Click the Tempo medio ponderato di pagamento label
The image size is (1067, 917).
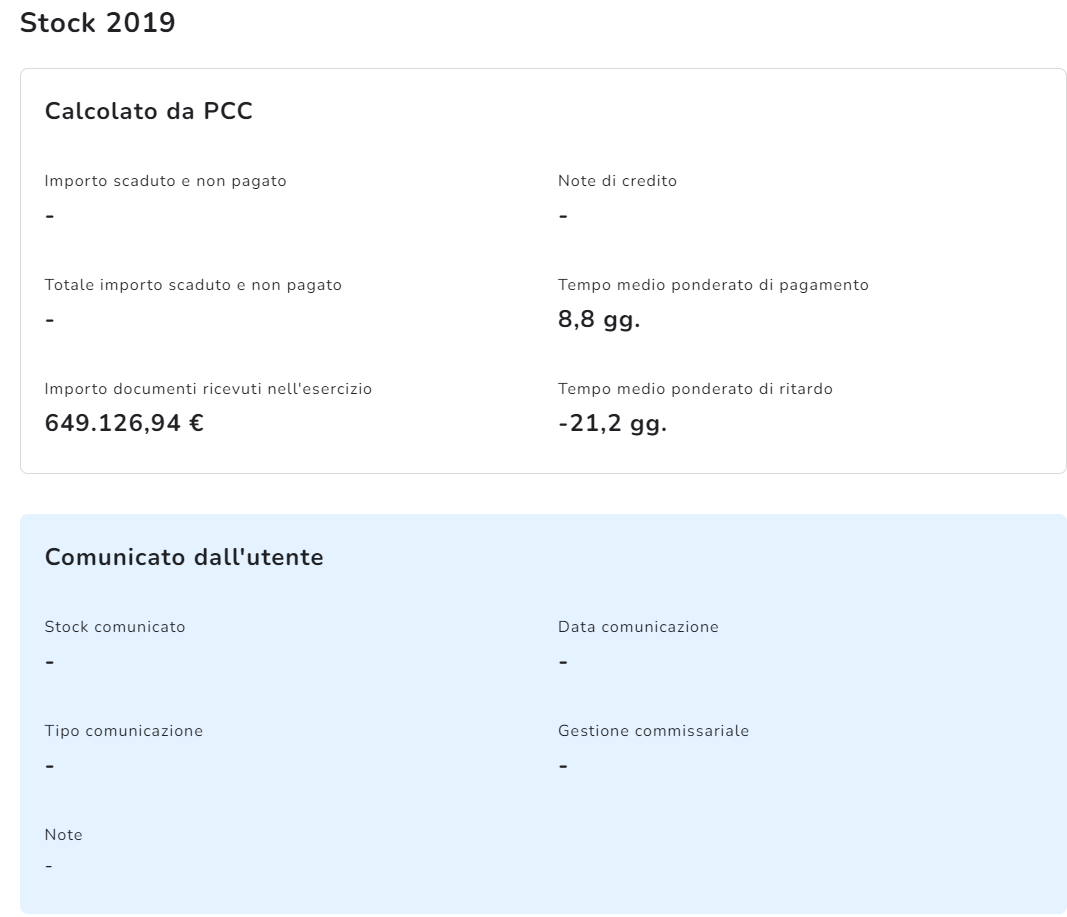(713, 285)
